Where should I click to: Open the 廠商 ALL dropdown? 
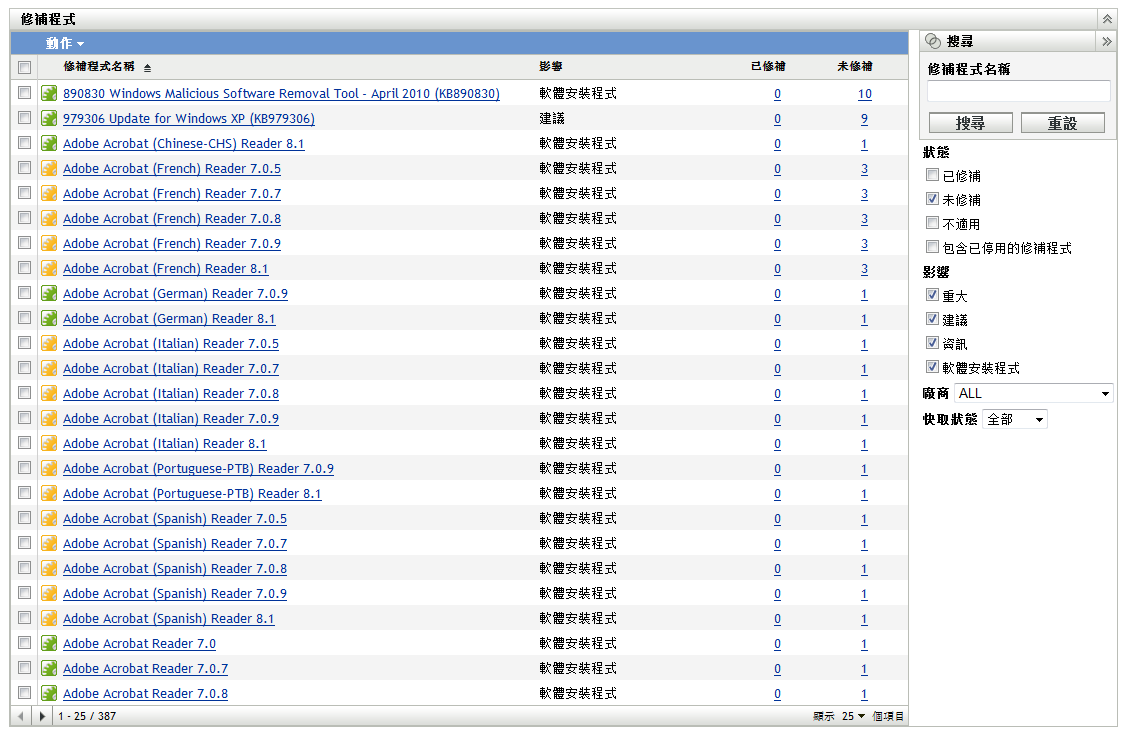coord(1033,393)
